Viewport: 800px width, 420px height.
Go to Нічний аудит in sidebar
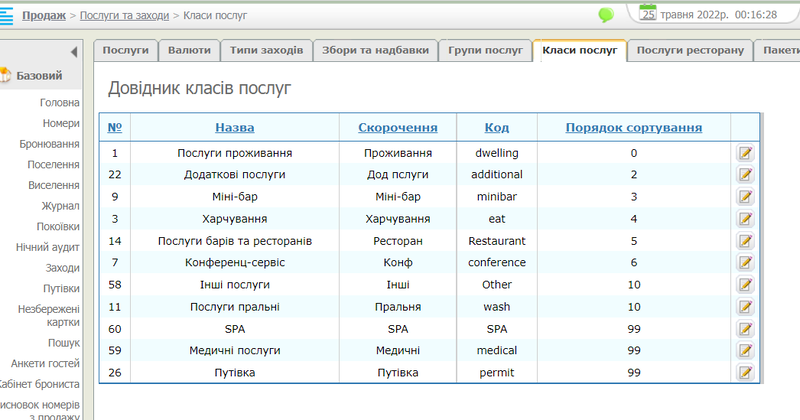click(x=48, y=247)
